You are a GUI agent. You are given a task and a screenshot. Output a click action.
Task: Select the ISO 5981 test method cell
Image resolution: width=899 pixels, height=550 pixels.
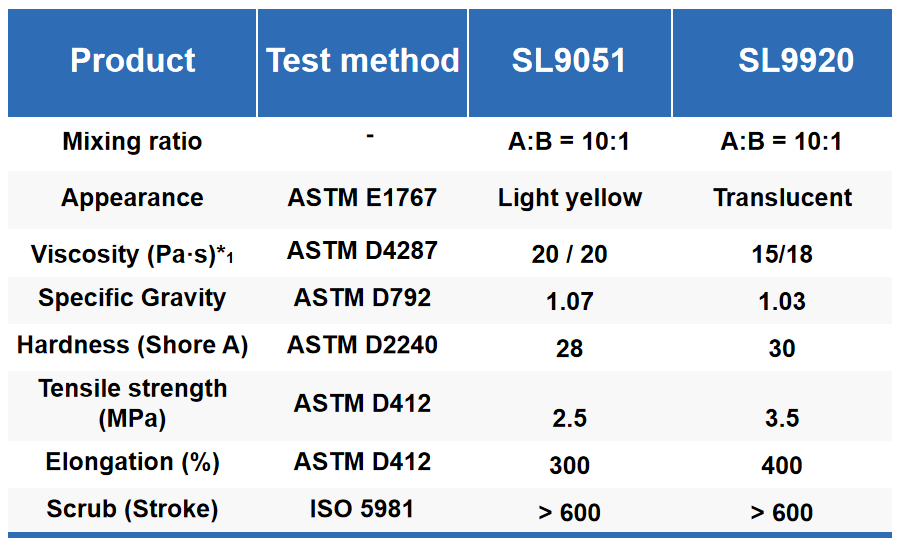pyautogui.click(x=362, y=509)
